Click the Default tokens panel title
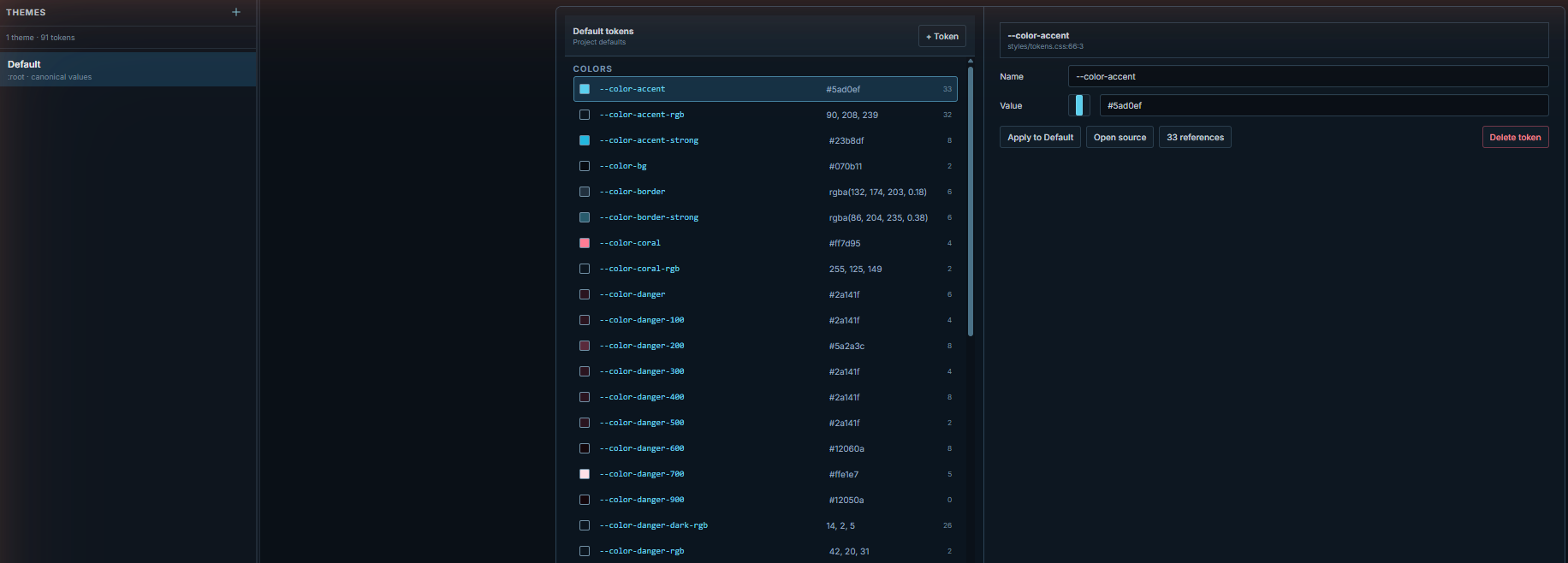Screen dimensions: 1568x563 click(603, 31)
